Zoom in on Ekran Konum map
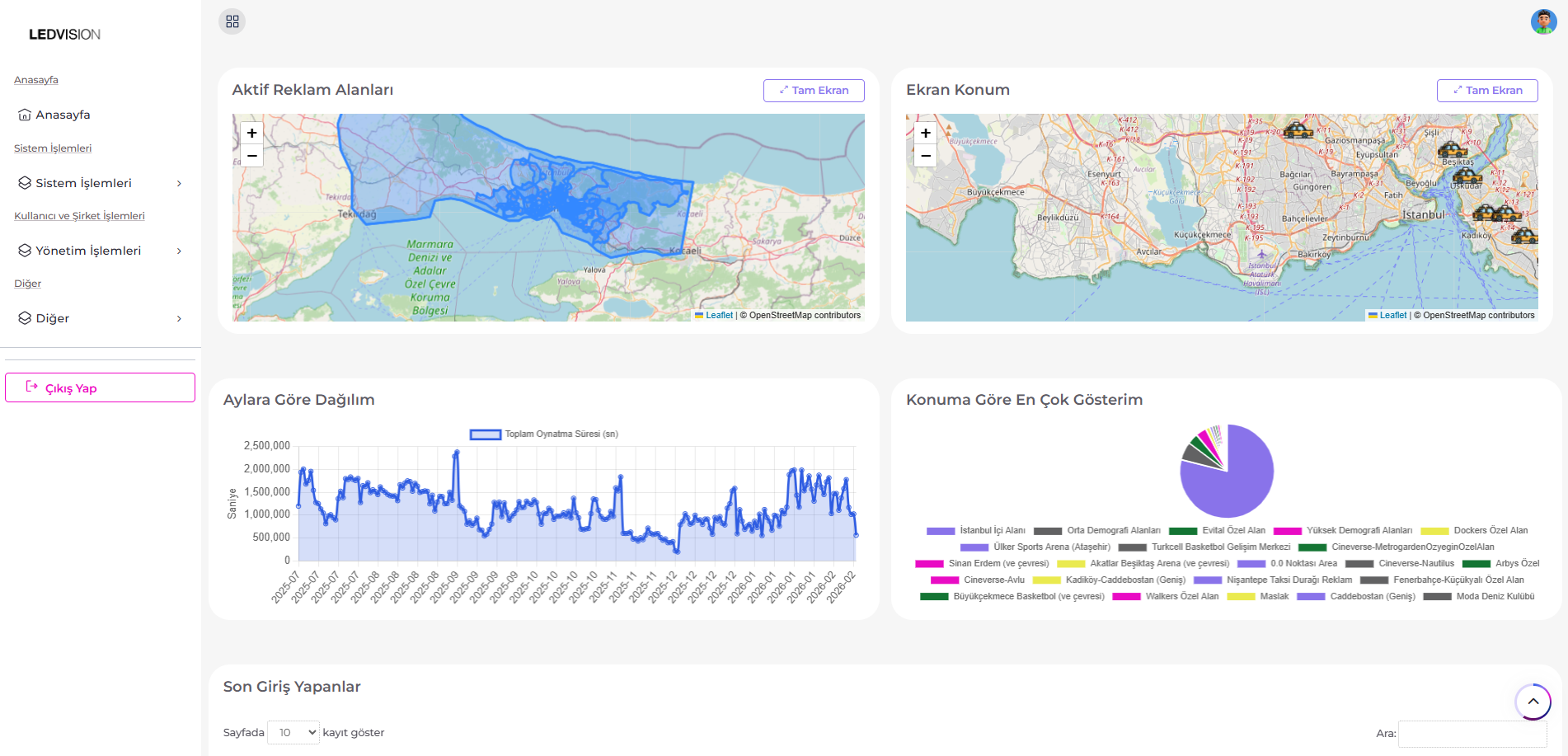This screenshot has width=1568, height=756. (x=926, y=133)
